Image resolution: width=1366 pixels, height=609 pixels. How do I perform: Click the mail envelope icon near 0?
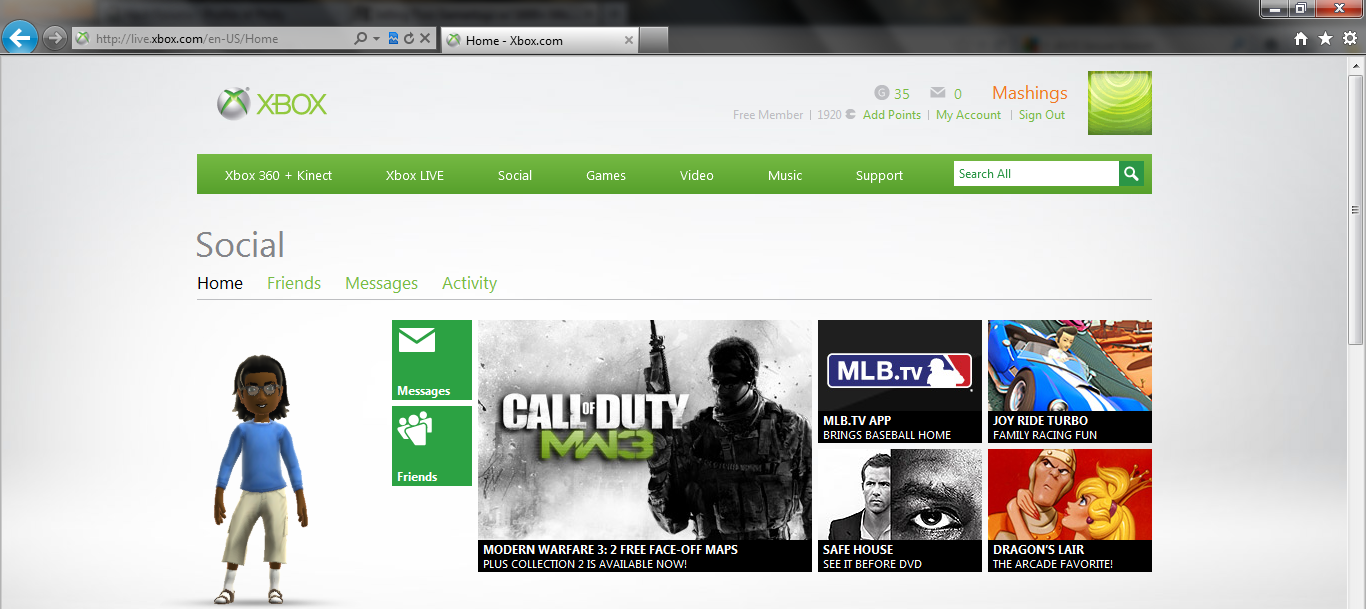coord(937,93)
